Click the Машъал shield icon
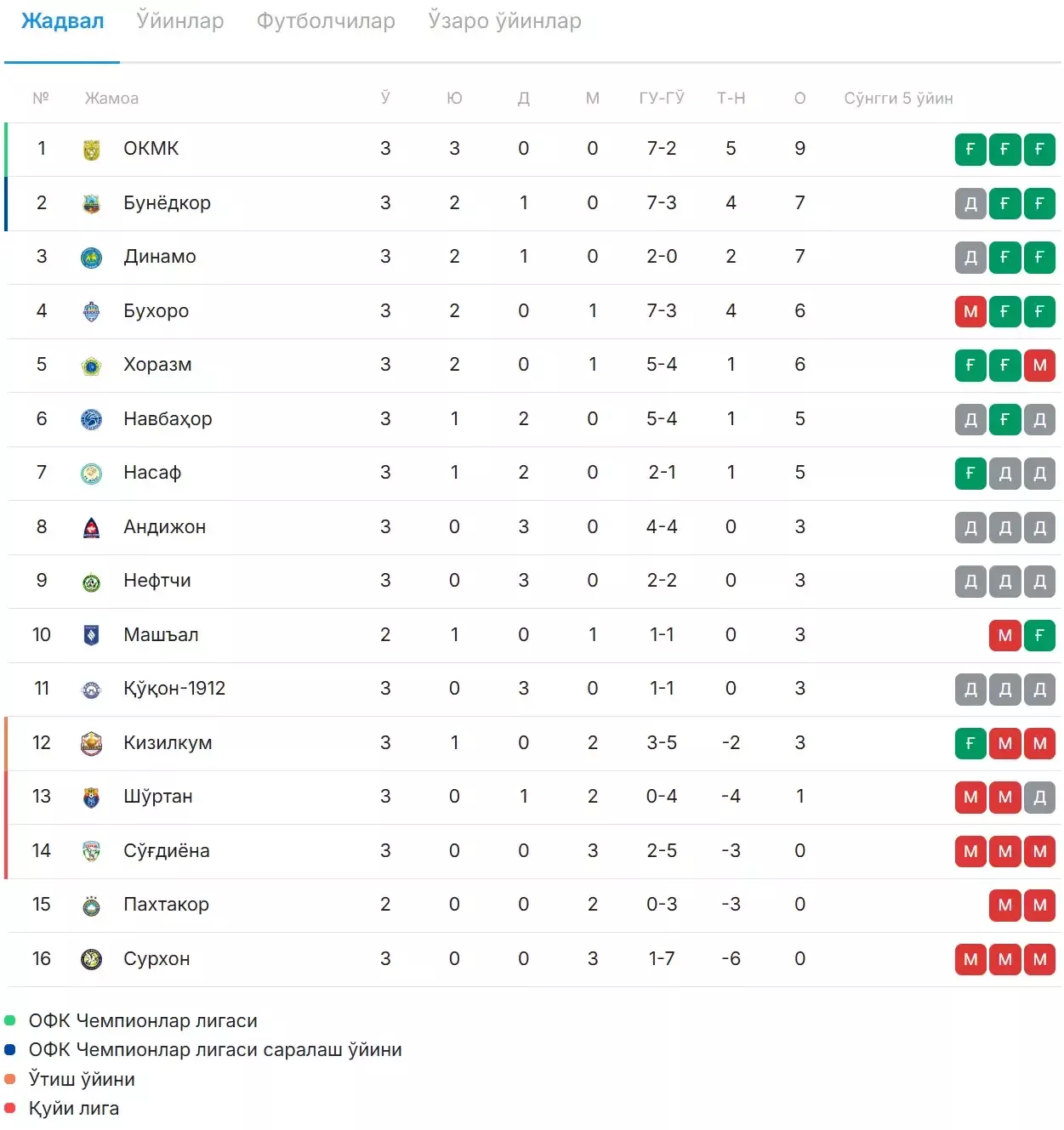Image resolution: width=1064 pixels, height=1130 pixels. point(91,635)
